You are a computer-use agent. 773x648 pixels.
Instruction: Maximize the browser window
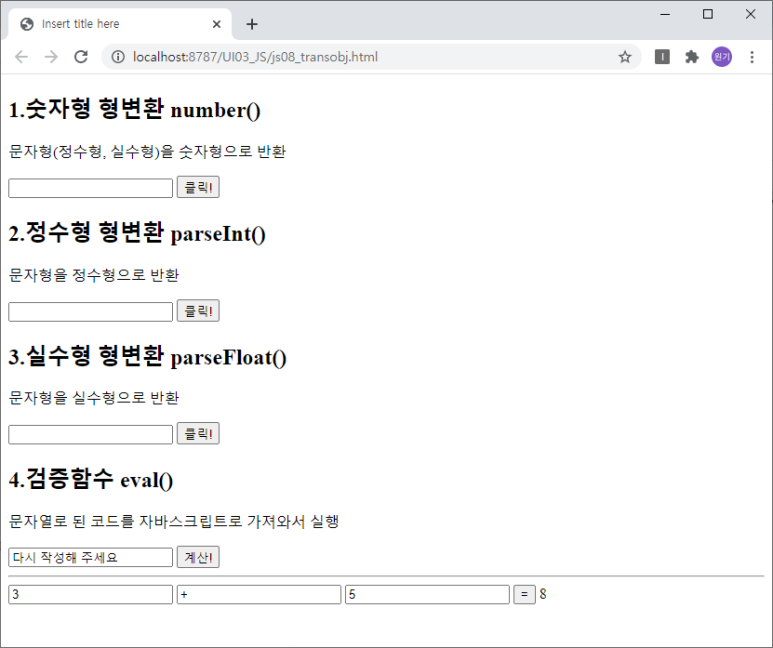(708, 14)
